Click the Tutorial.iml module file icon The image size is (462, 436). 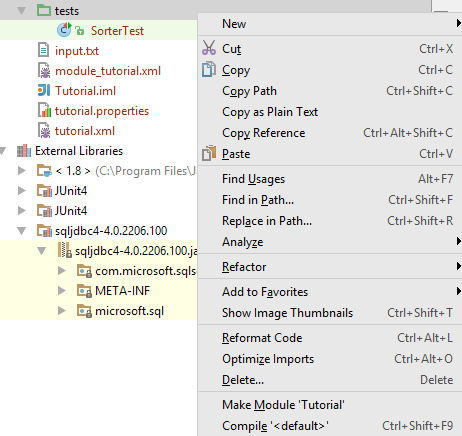(x=44, y=90)
